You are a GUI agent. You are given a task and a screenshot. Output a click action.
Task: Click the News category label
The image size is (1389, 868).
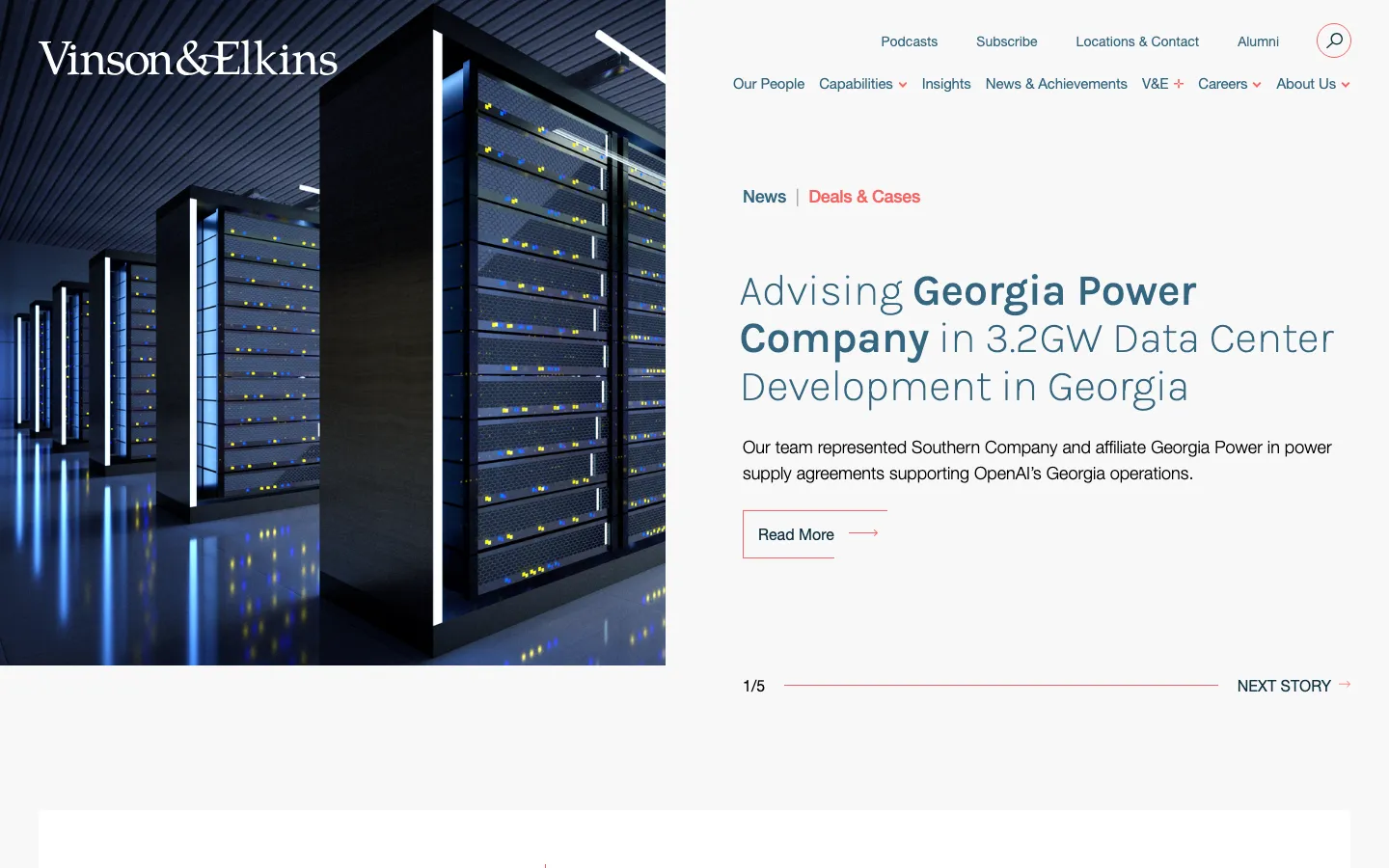click(764, 197)
